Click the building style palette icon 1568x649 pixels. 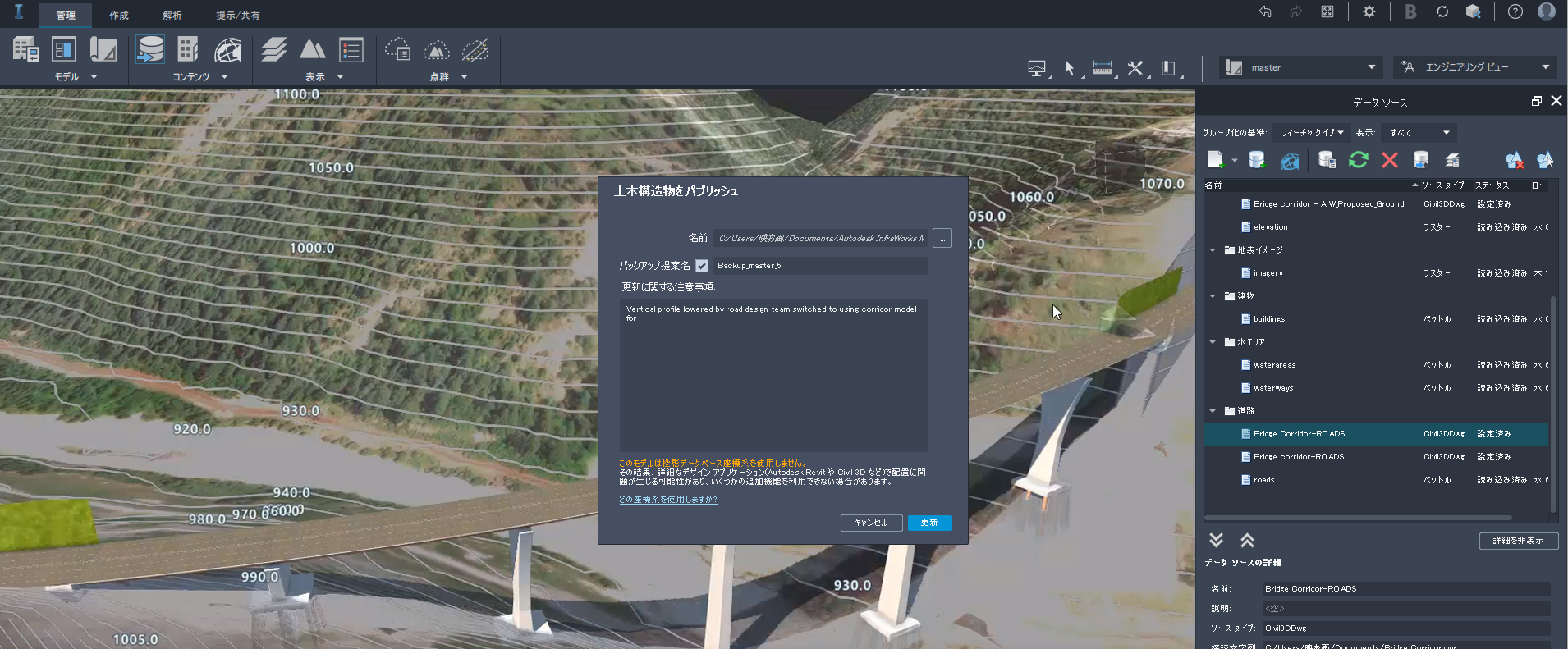188,49
